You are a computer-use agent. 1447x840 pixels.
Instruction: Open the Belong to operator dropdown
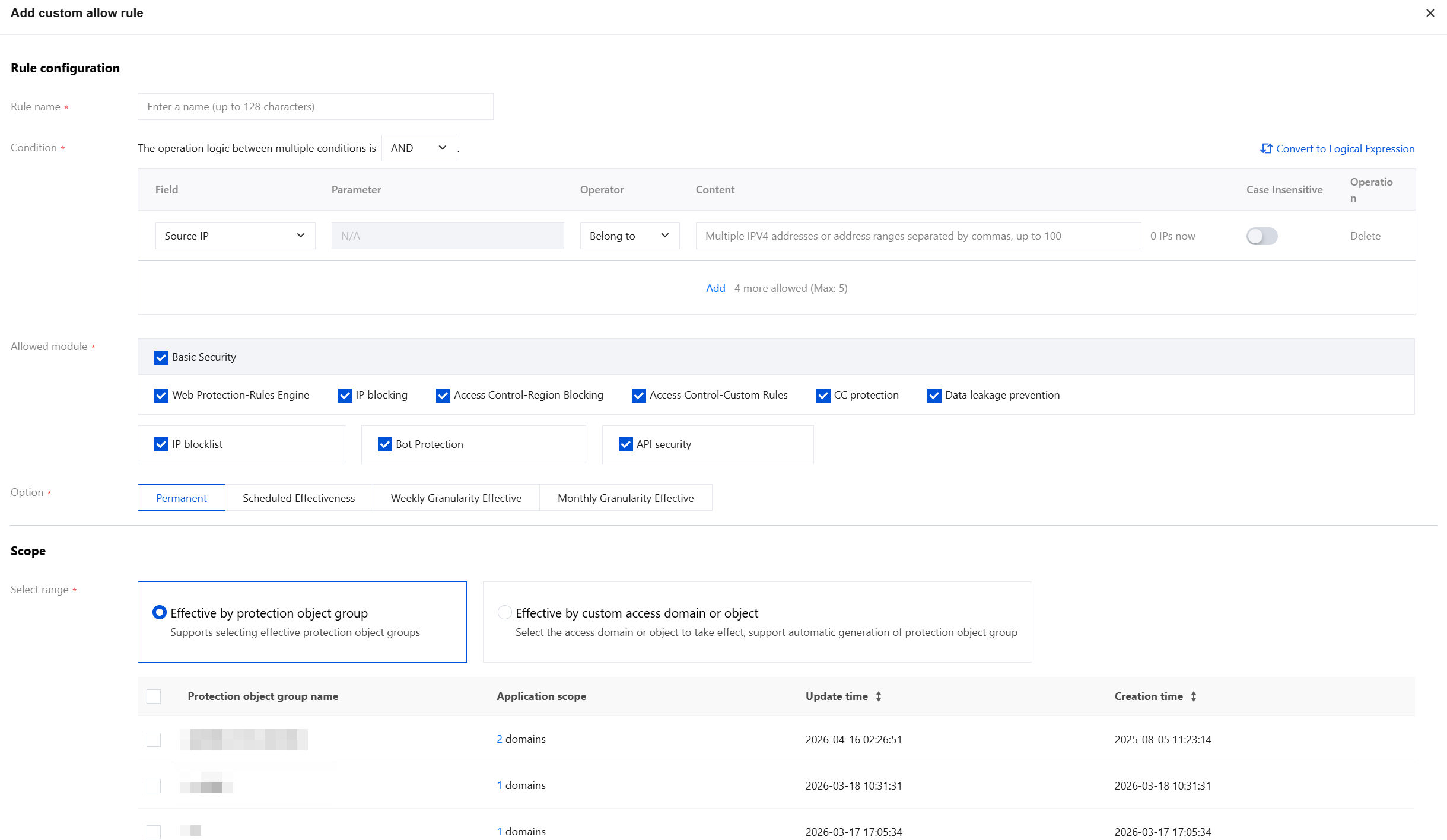click(629, 236)
